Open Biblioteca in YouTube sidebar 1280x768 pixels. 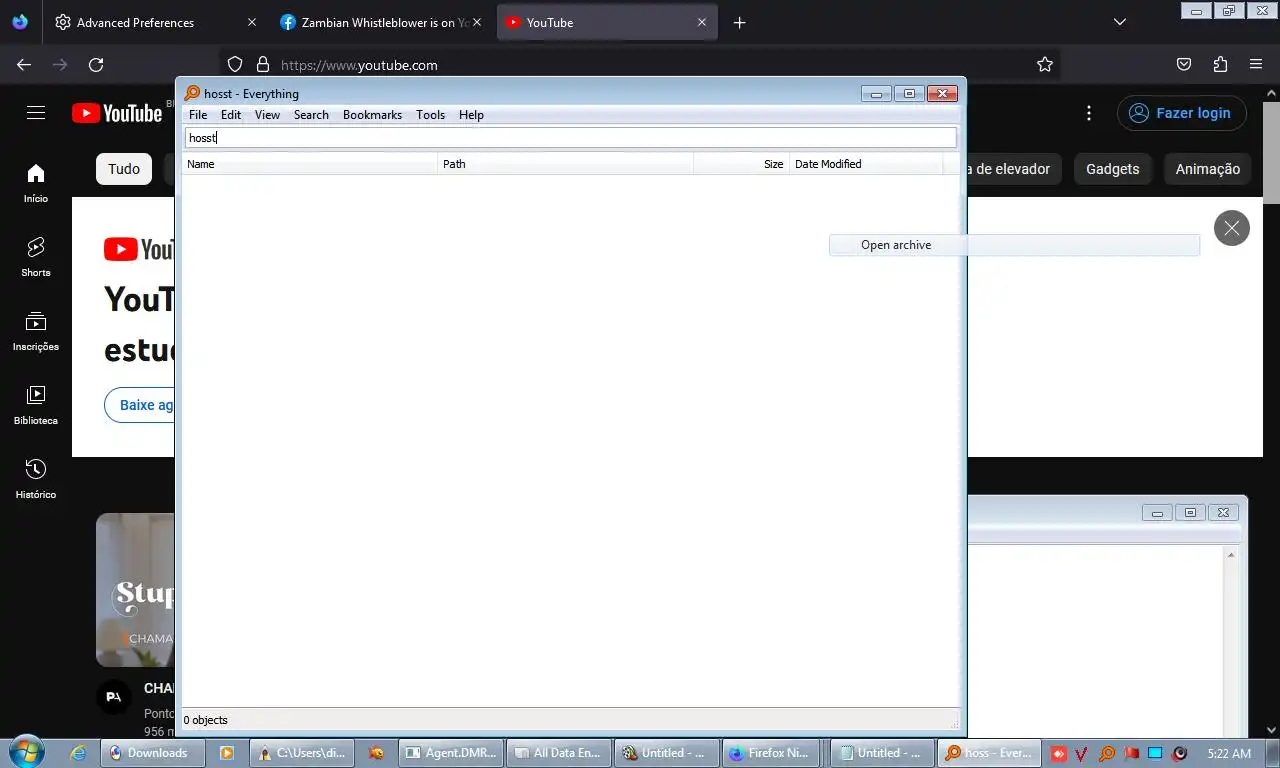(36, 405)
